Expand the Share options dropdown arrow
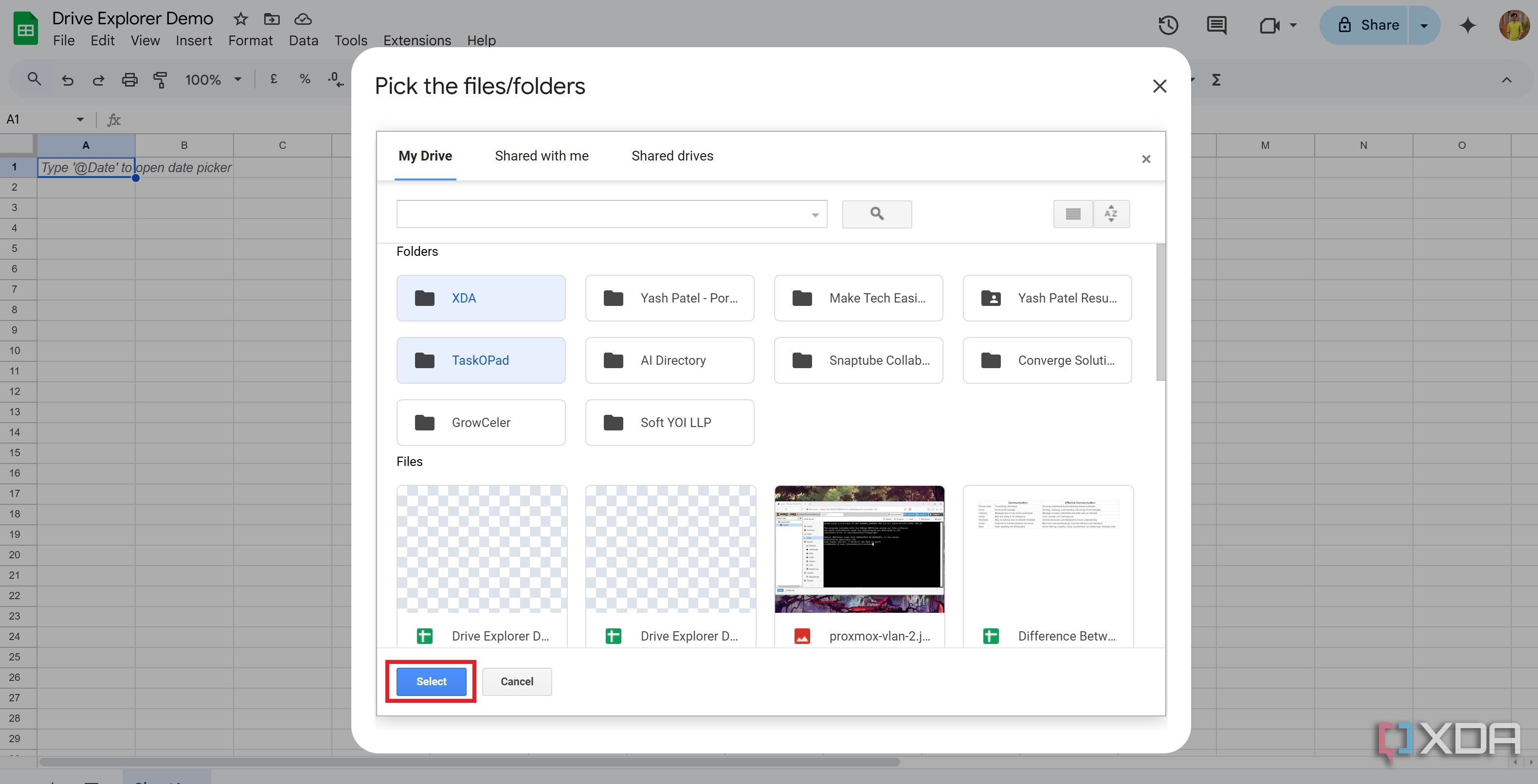This screenshot has width=1538, height=784. 1424,25
